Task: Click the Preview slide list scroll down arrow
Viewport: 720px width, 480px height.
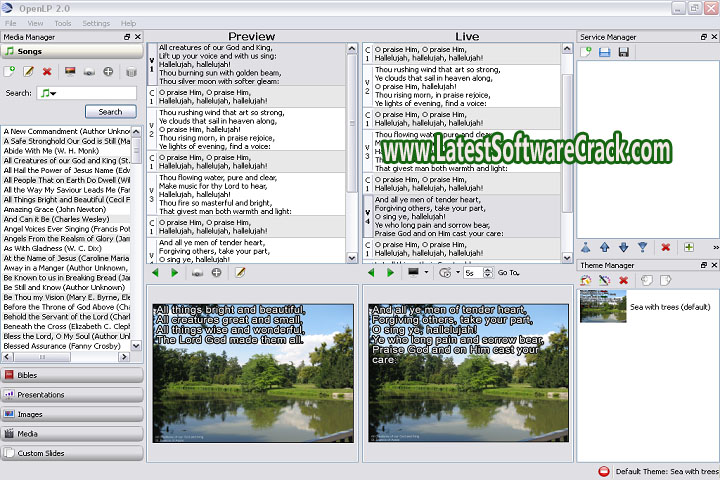Action: click(x=352, y=258)
